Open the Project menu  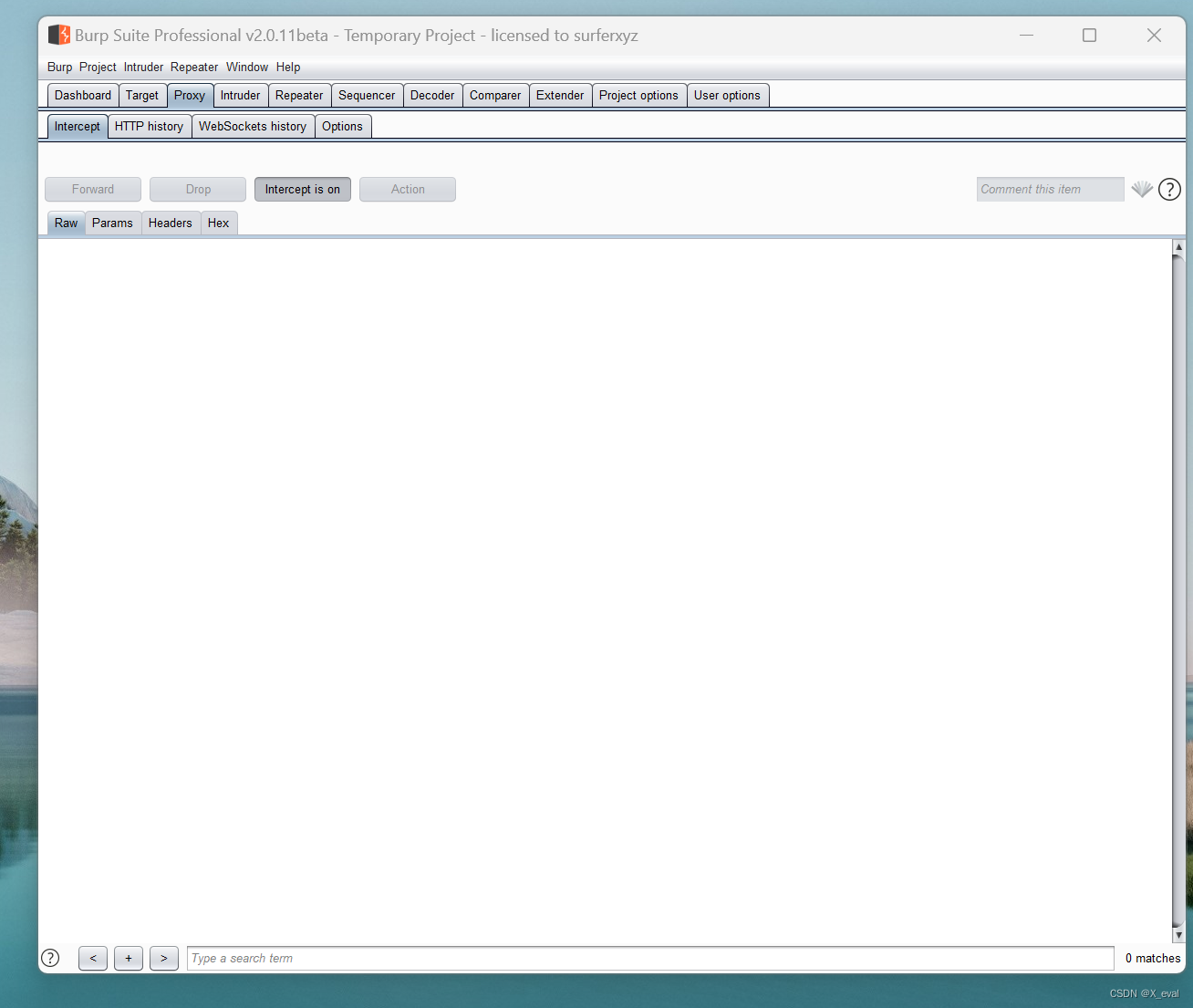[98, 67]
